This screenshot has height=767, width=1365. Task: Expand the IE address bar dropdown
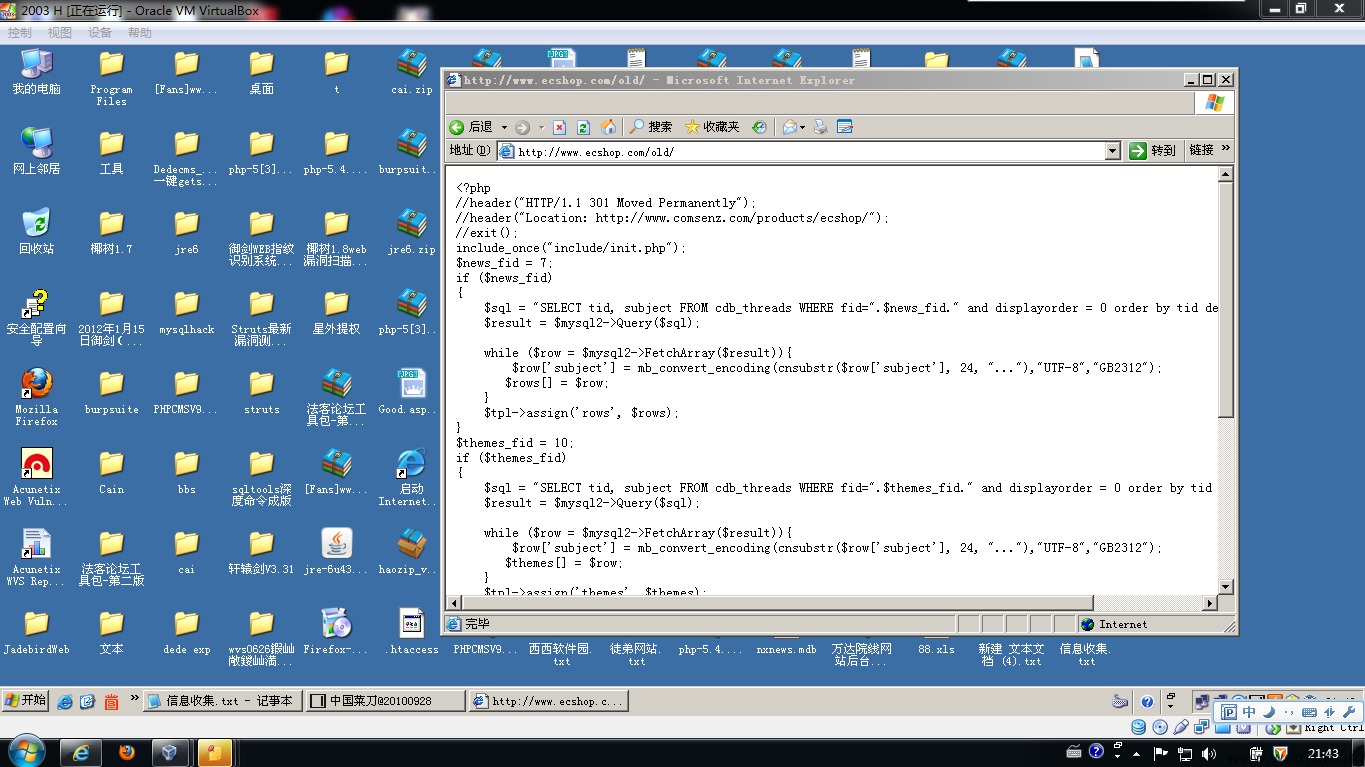click(x=1112, y=151)
